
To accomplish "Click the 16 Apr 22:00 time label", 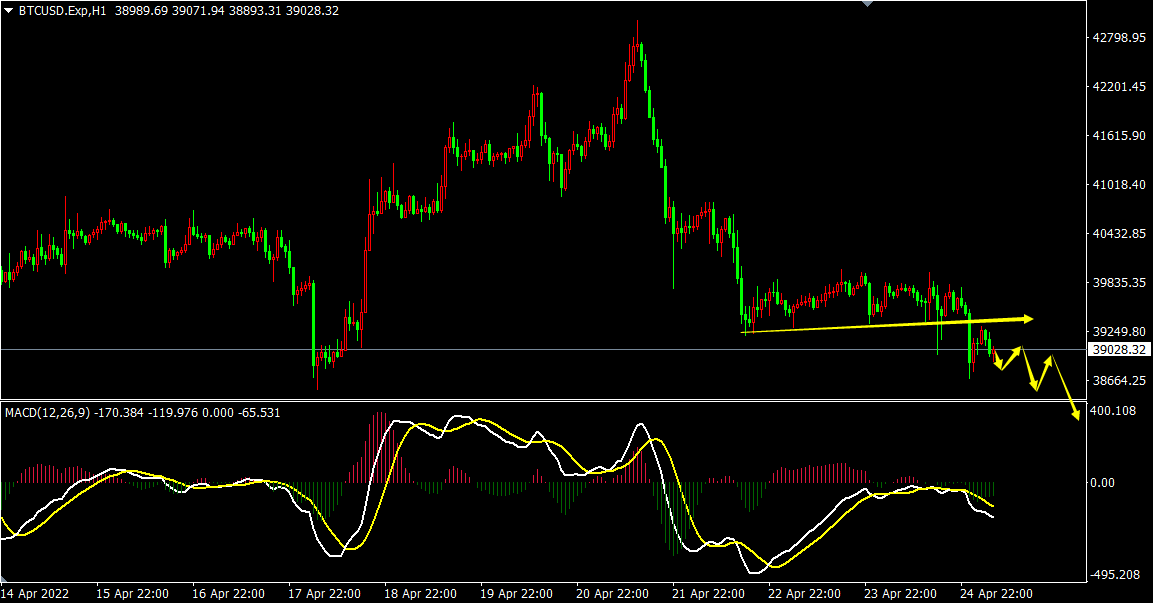I will click(230, 593).
